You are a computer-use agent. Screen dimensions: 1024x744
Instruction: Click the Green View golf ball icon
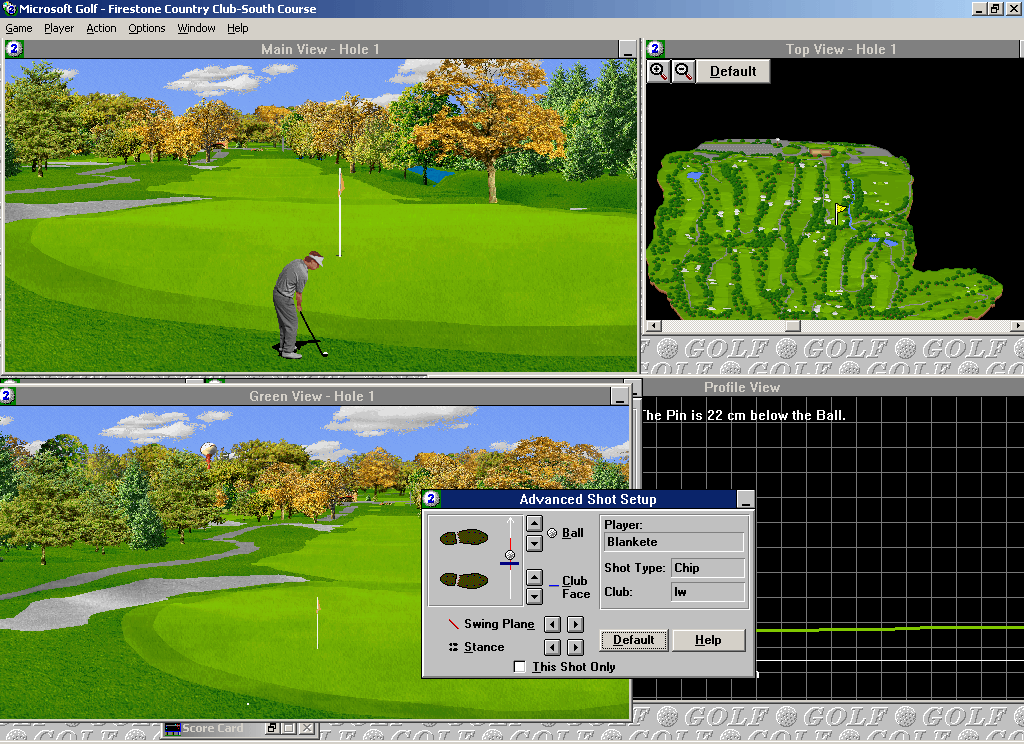[8, 396]
